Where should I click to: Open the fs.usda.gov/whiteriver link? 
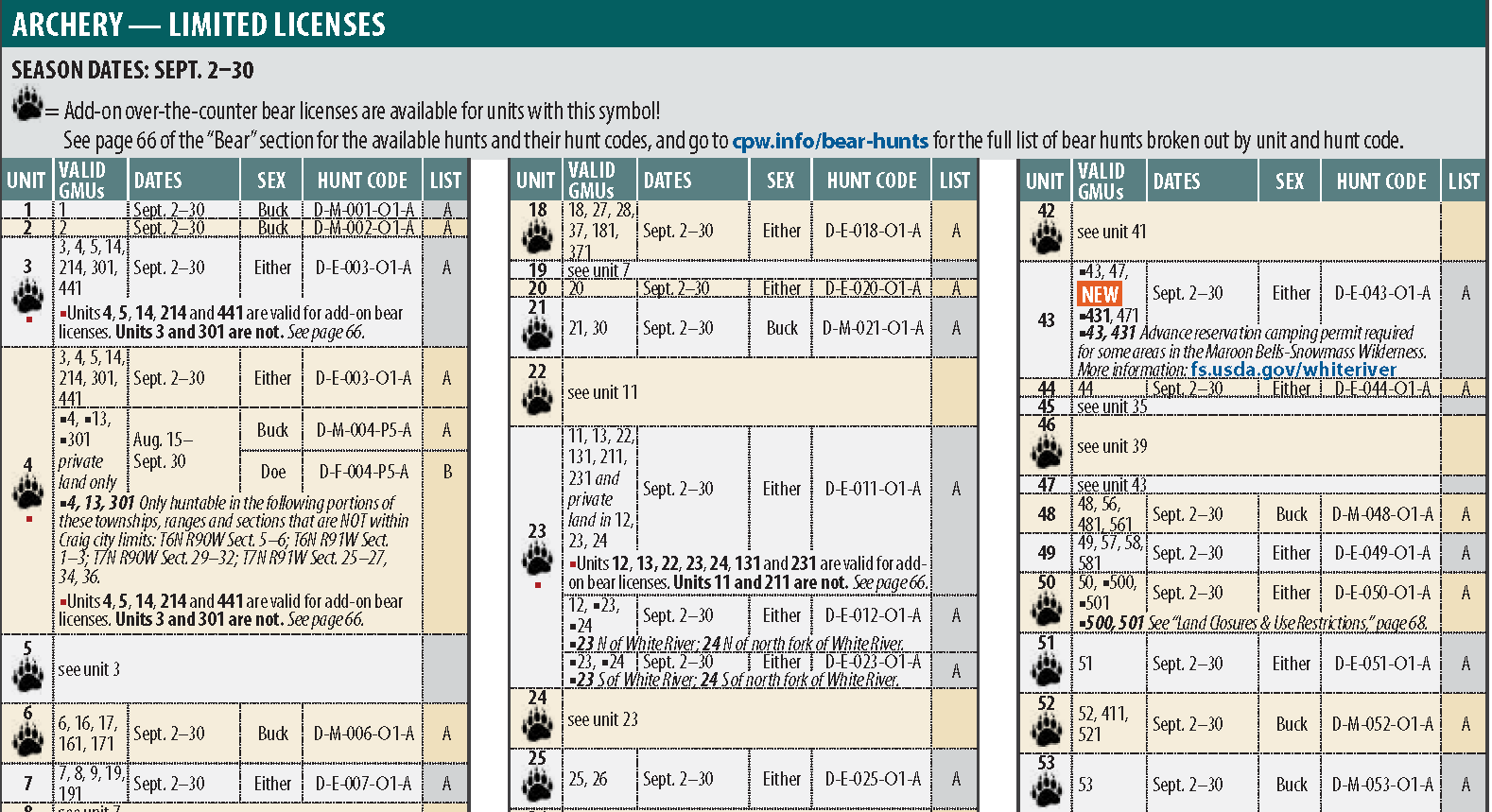[1292, 370]
